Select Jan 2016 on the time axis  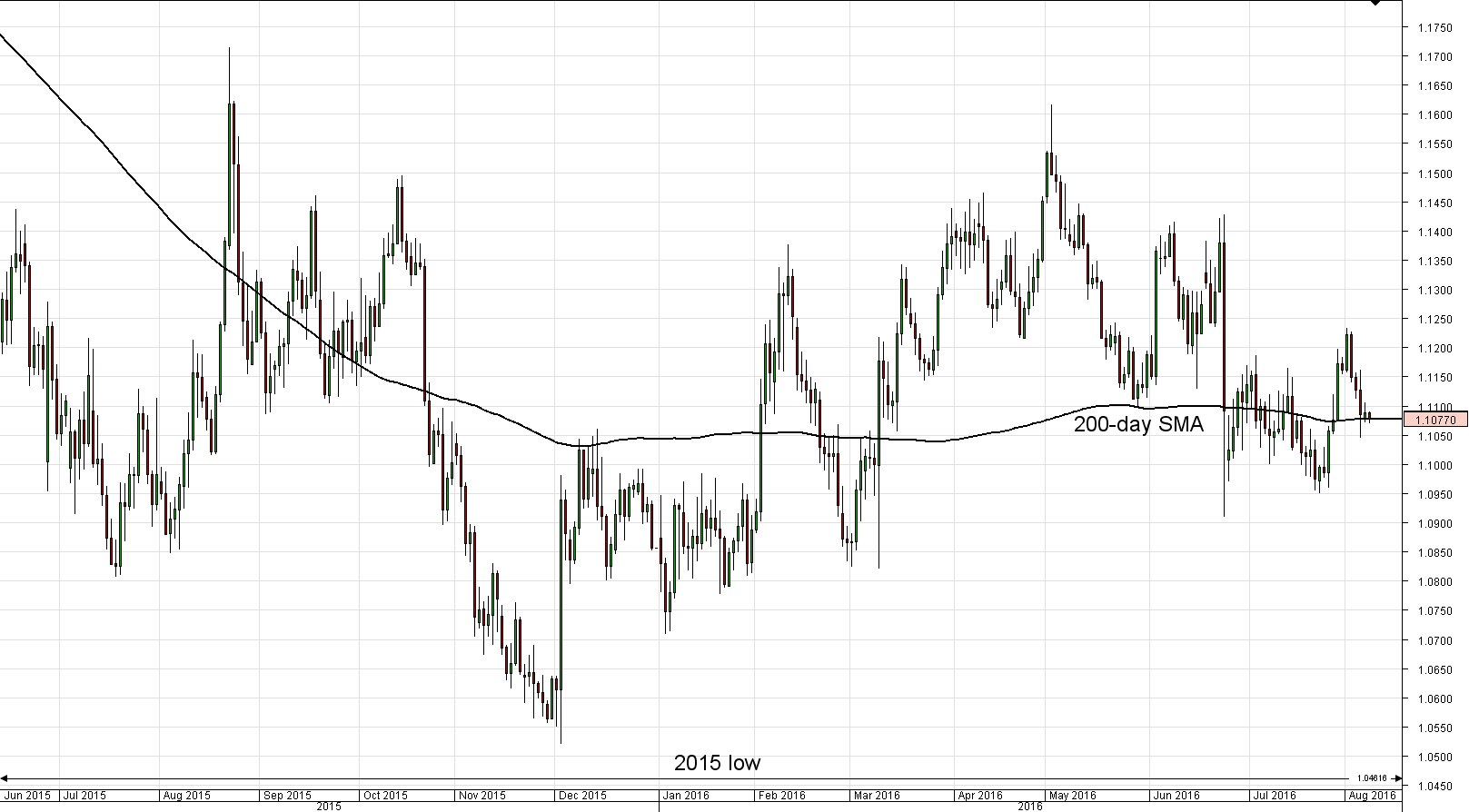click(684, 796)
